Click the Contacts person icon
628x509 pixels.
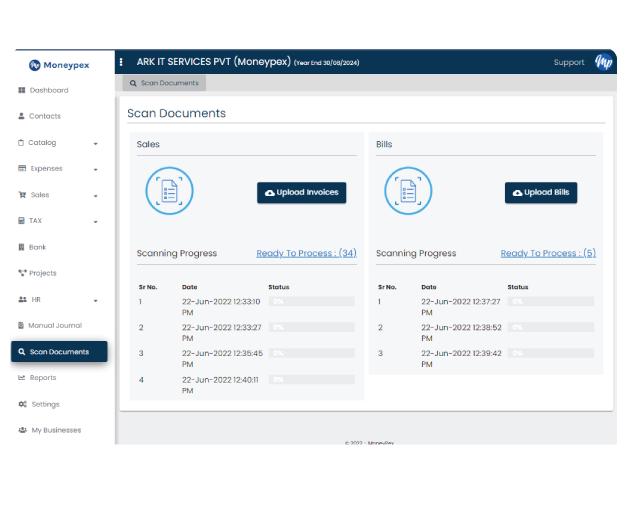tap(22, 116)
